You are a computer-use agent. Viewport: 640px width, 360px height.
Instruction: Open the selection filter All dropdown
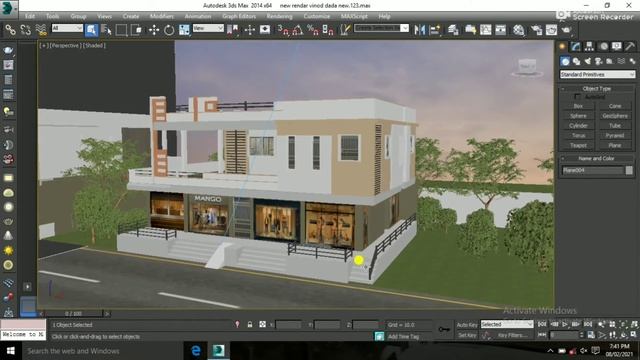(67, 28)
